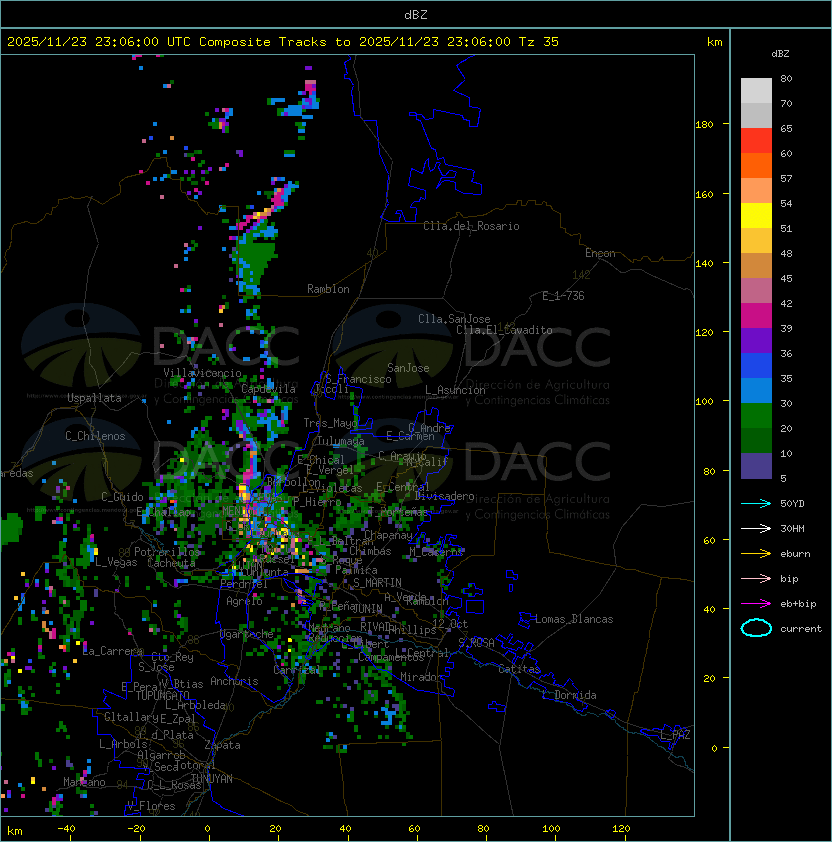Click the cyan 50YD arrow in legend
832x842 pixels.
tap(756, 504)
